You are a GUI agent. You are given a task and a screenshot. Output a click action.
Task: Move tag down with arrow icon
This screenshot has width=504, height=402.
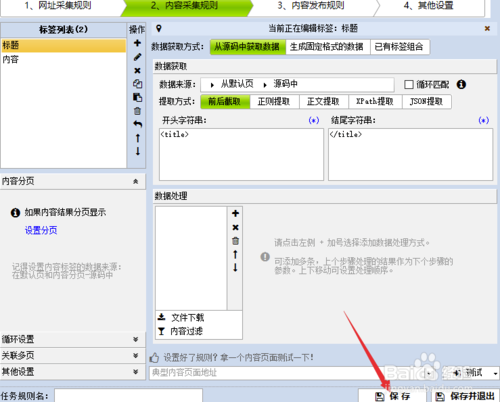(138, 151)
